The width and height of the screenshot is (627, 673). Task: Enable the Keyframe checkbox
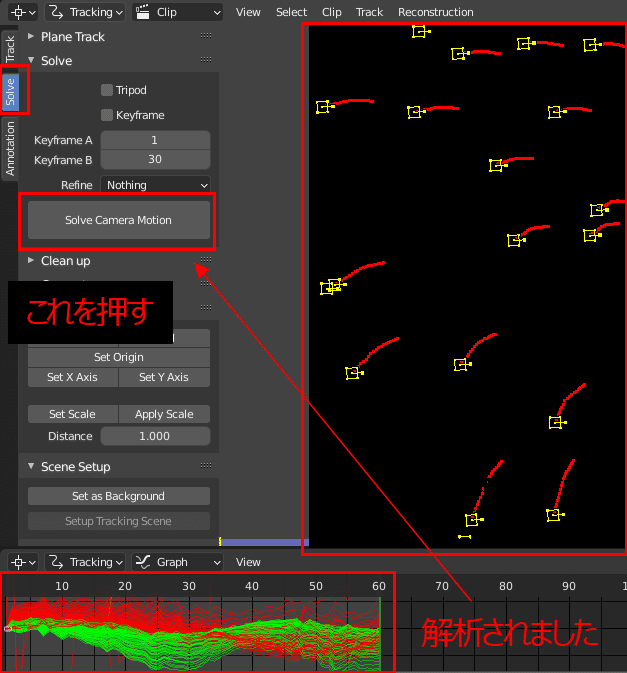click(x=106, y=115)
